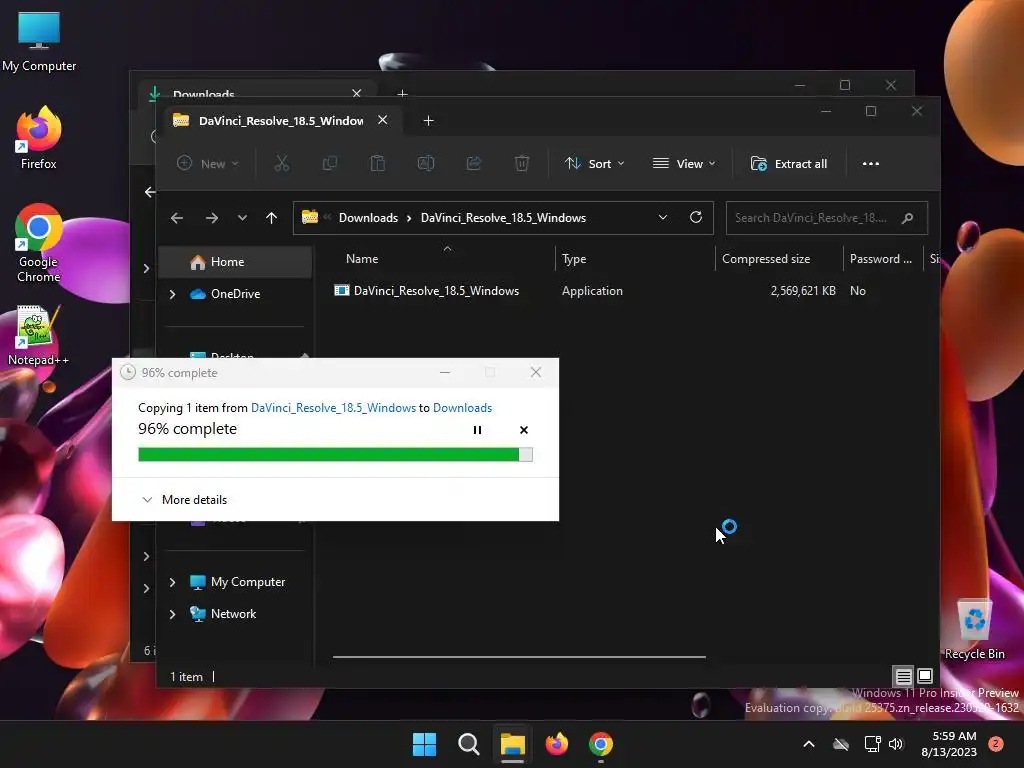This screenshot has height=768, width=1024.
Task: Click the Delete trash icon in toolbar
Action: 522,163
